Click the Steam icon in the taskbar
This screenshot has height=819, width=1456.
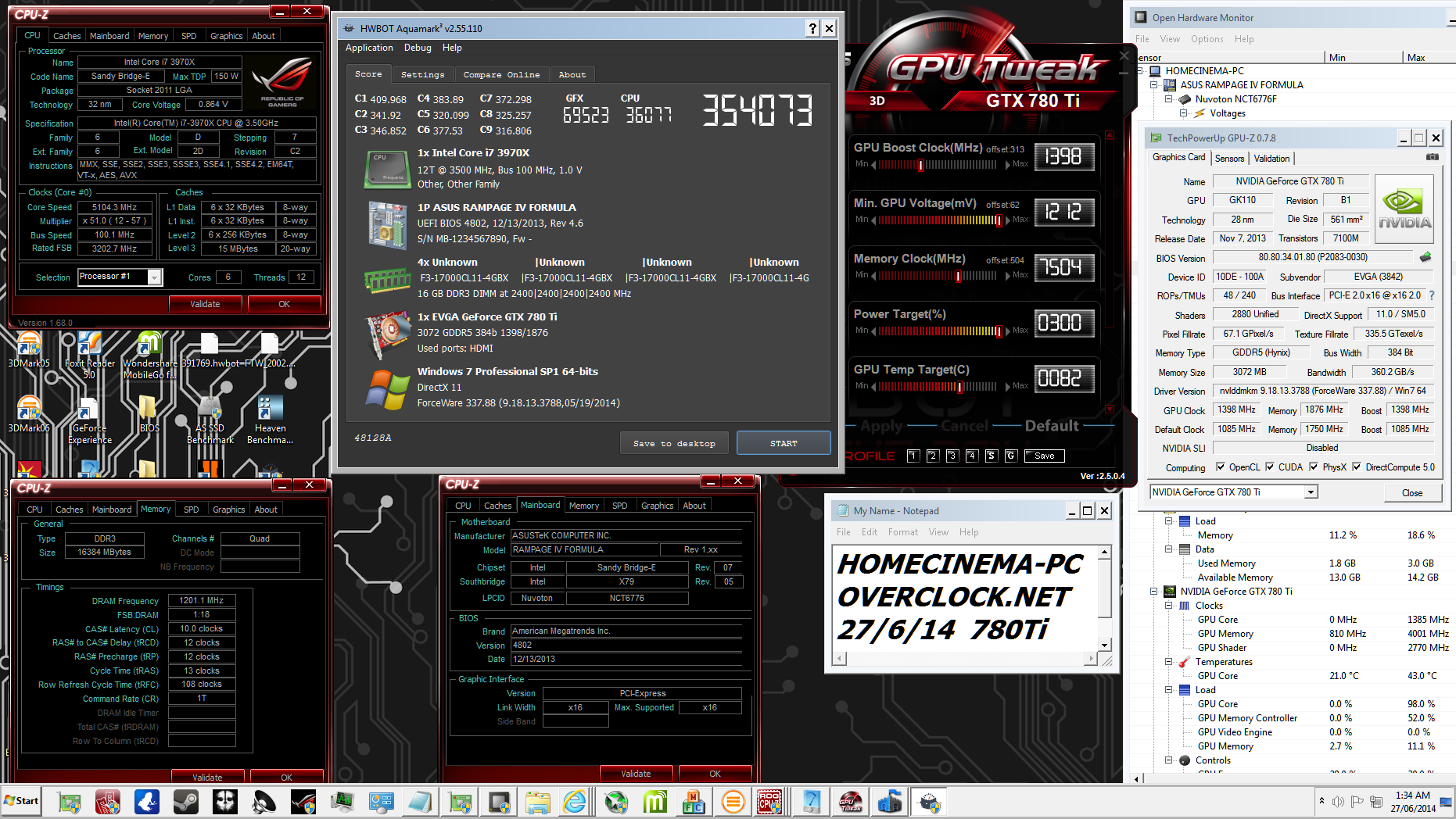[x=185, y=802]
